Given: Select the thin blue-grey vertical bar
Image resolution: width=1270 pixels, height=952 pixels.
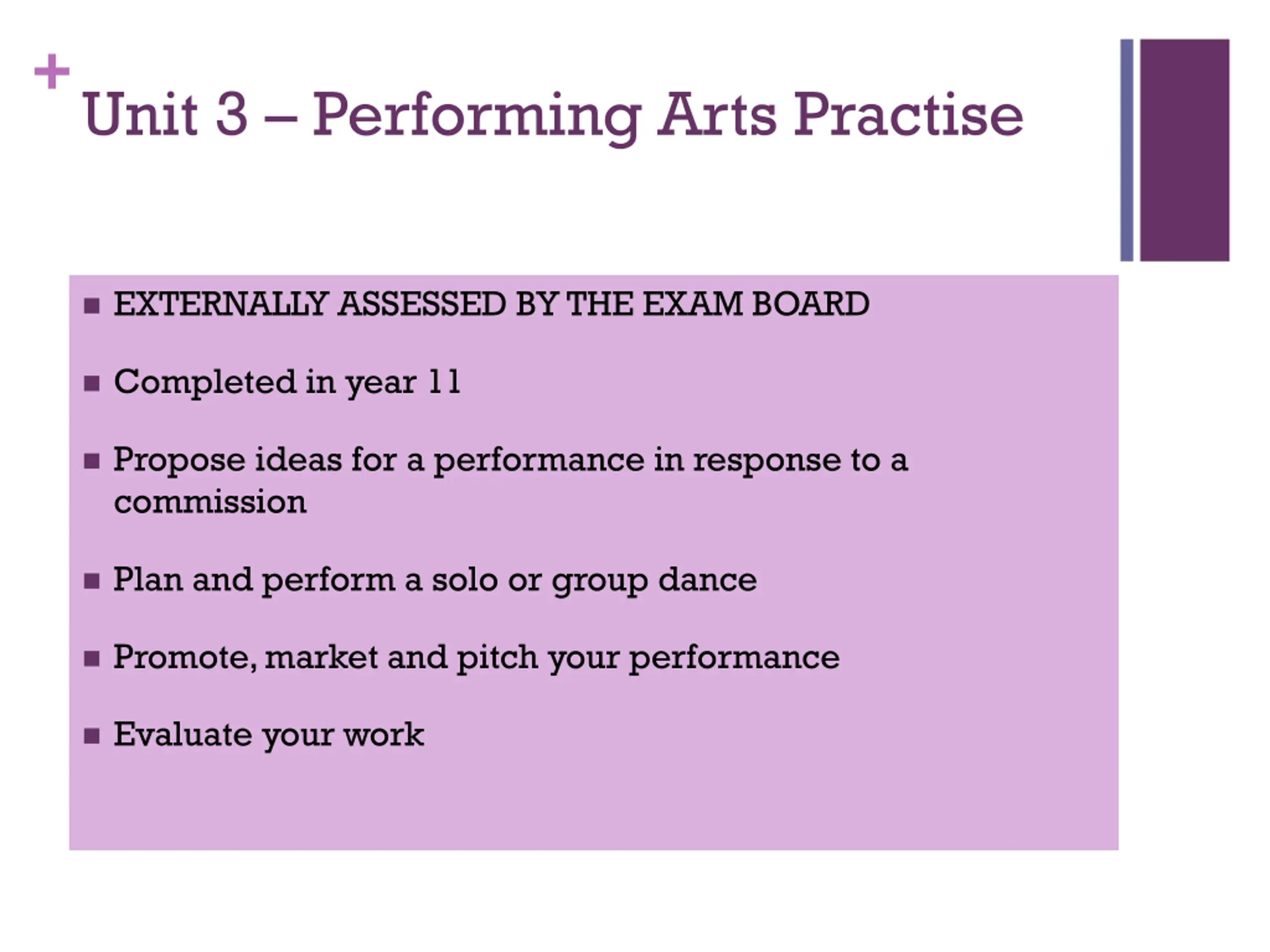Looking at the screenshot, I should [x=1127, y=150].
